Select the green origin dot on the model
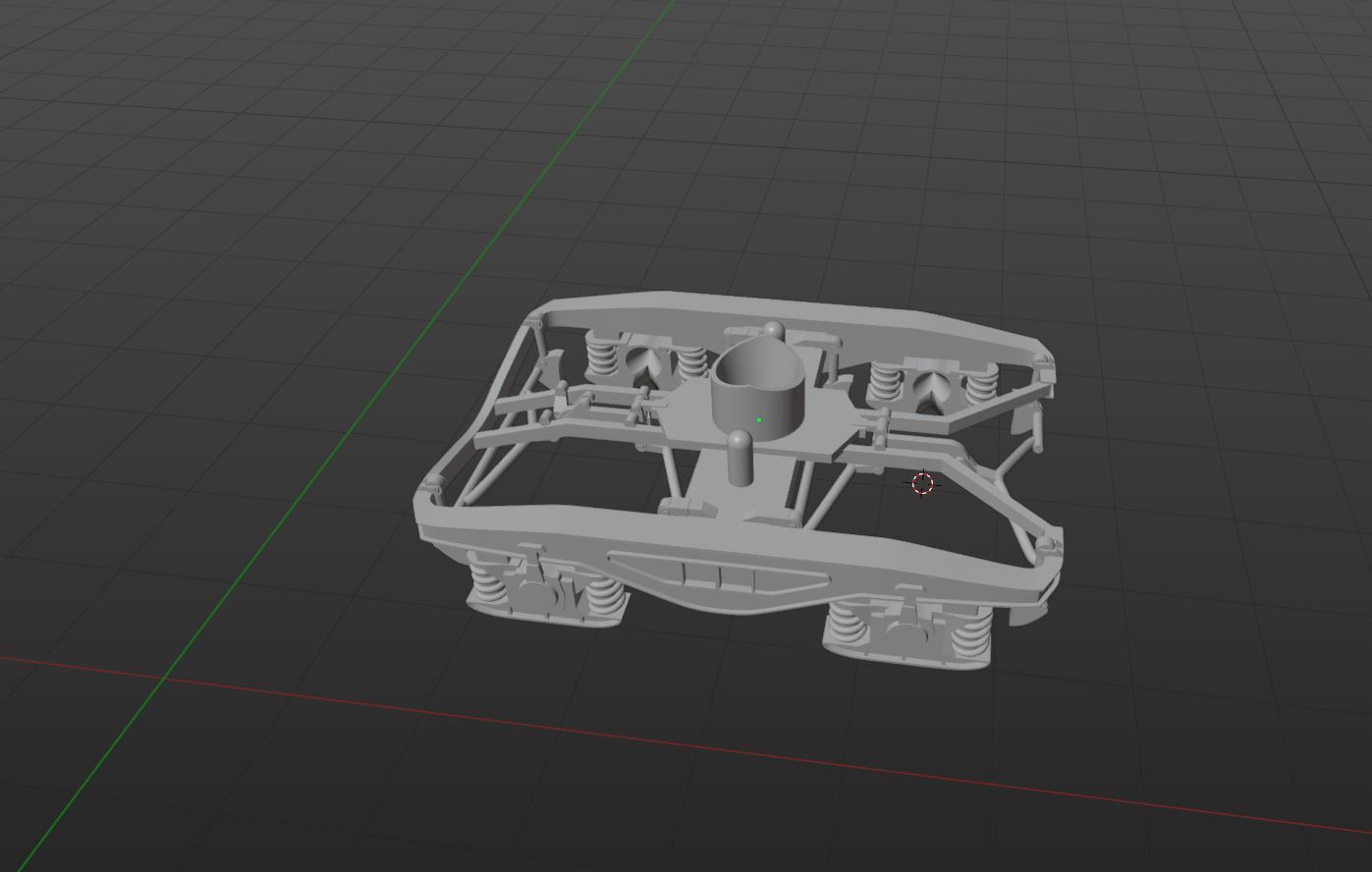The height and width of the screenshot is (872, 1372). tap(759, 420)
